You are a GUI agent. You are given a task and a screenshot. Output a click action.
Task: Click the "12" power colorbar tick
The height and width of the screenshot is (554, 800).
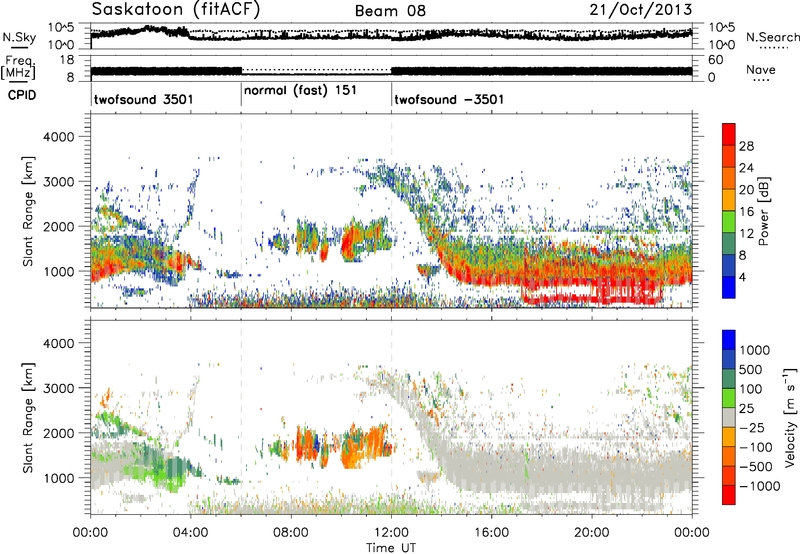746,234
